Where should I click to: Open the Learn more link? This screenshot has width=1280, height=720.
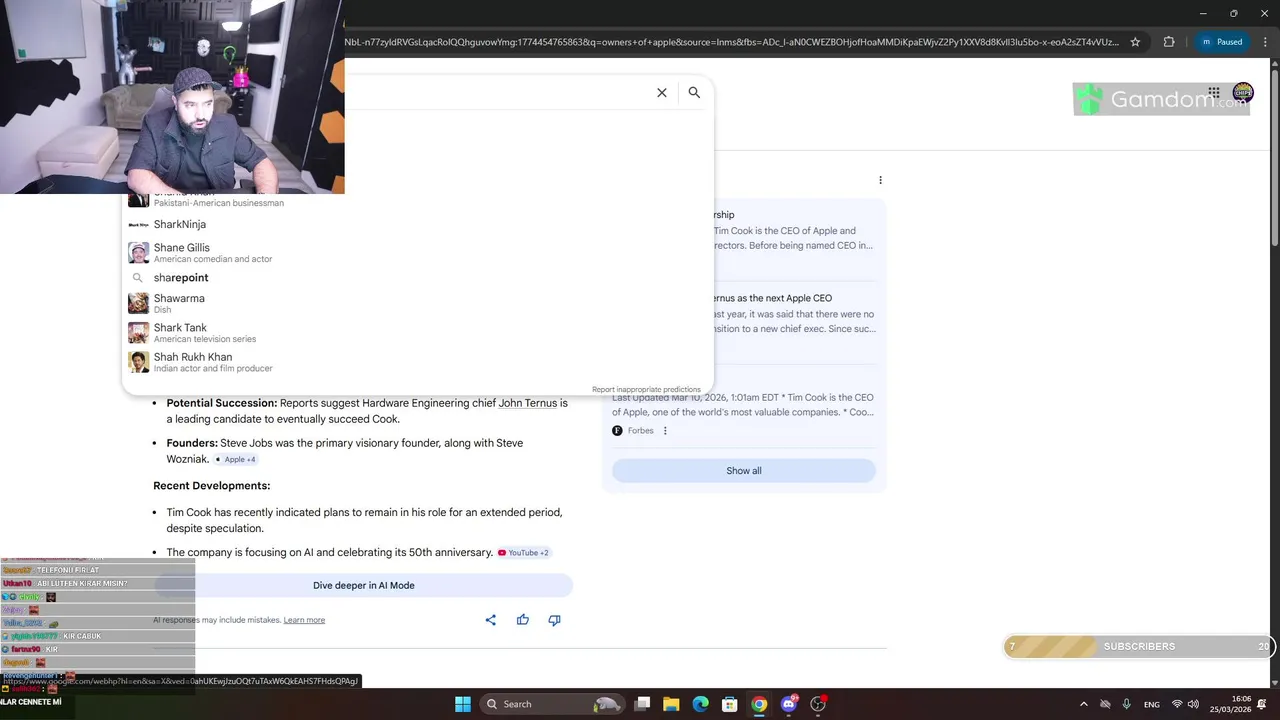click(304, 620)
